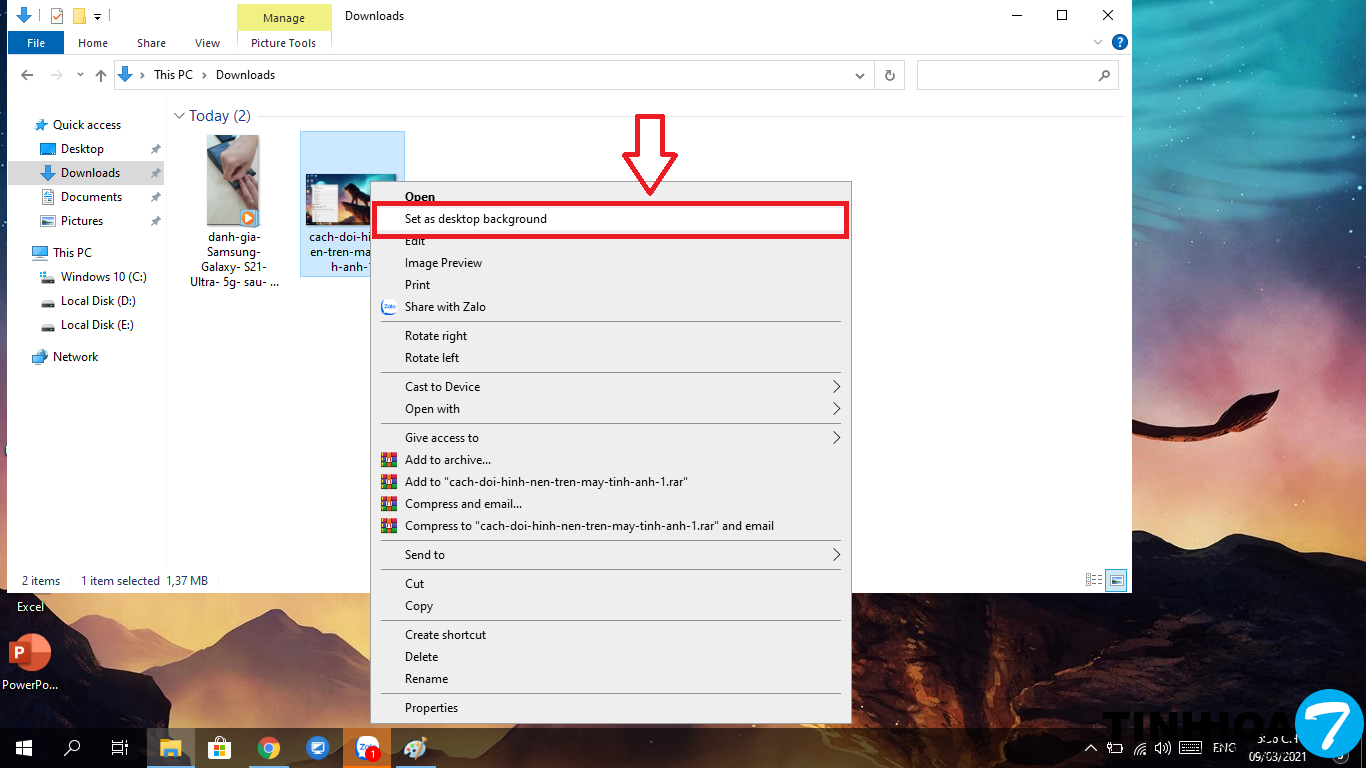Expand the Open with submenu arrow
The height and width of the screenshot is (768, 1366).
tap(836, 409)
